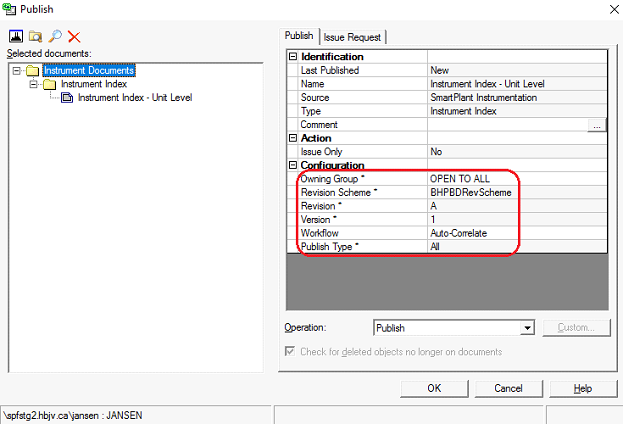
Task: Click the Instrument Index - Unit Level document icon
Action: pyautogui.click(x=67, y=98)
